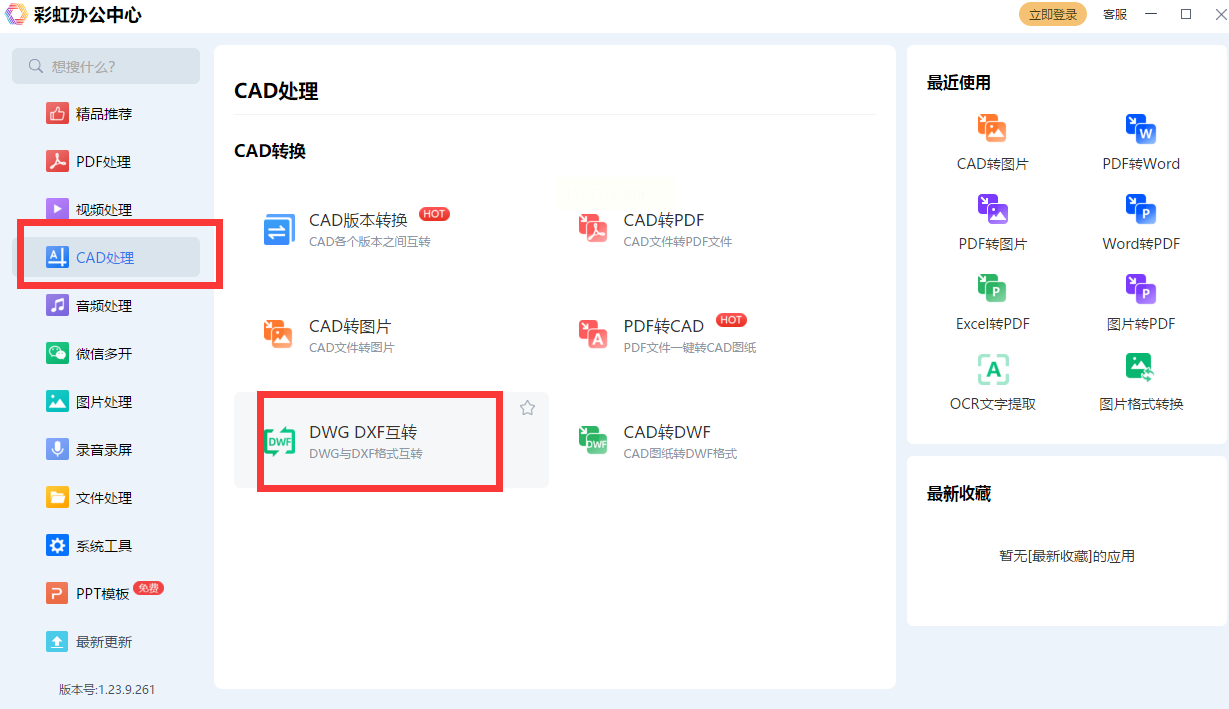Click the orange CAD转图片 icon in the CAD转换 list
The height and width of the screenshot is (709, 1229).
[278, 334]
